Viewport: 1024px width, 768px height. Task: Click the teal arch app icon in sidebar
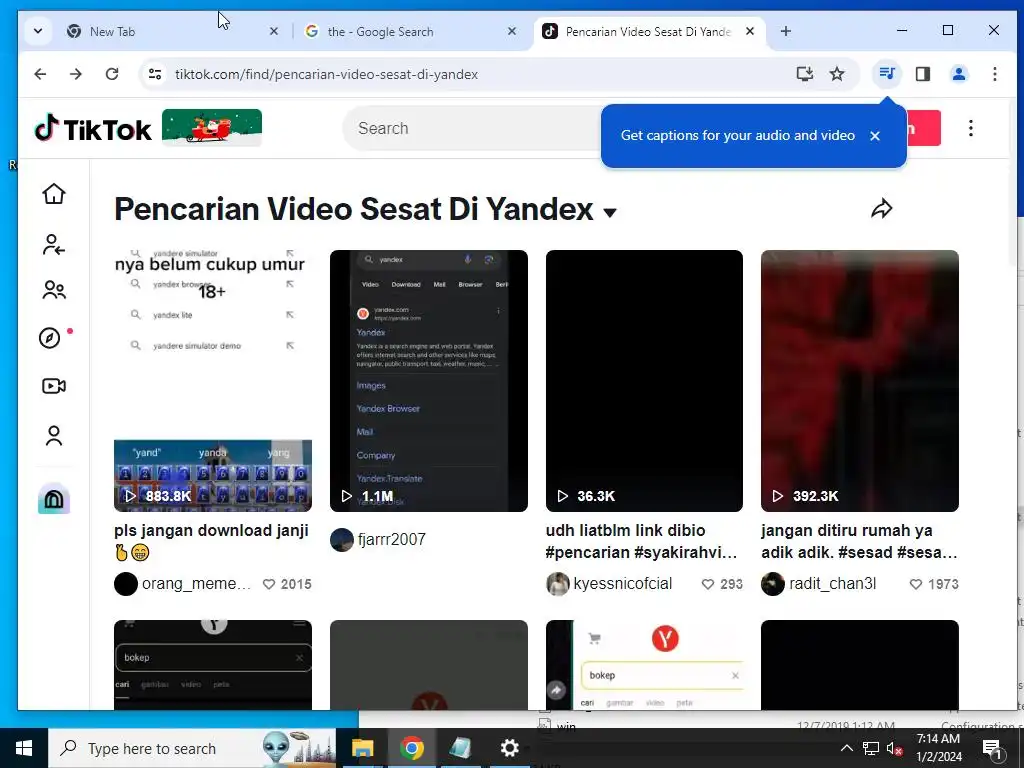54,500
